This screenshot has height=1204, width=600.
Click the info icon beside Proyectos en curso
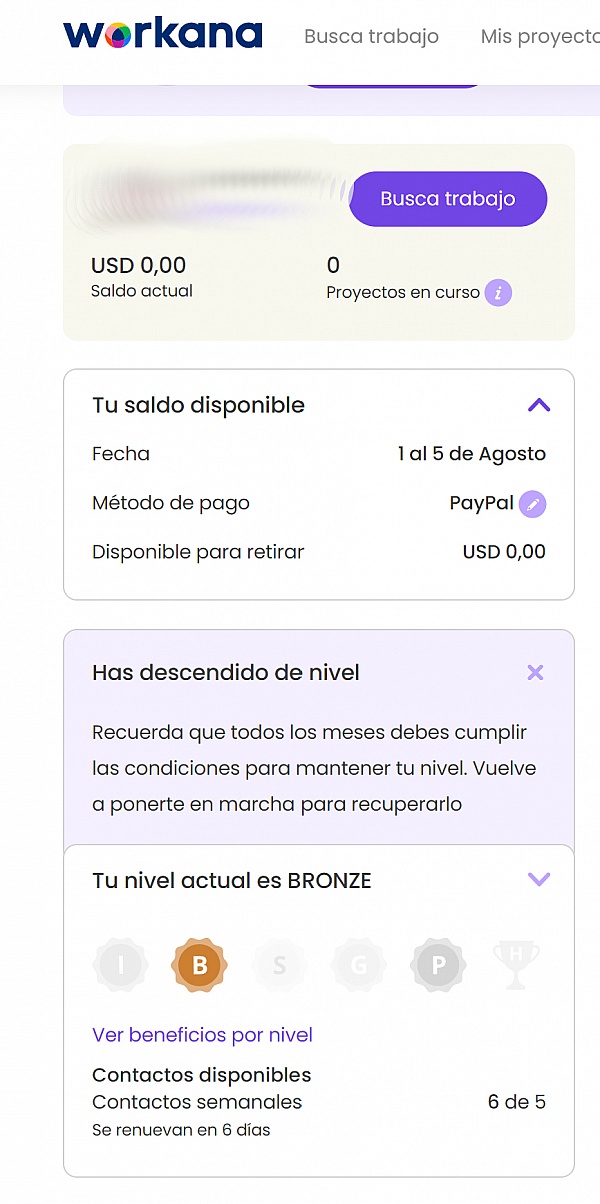pyautogui.click(x=498, y=293)
